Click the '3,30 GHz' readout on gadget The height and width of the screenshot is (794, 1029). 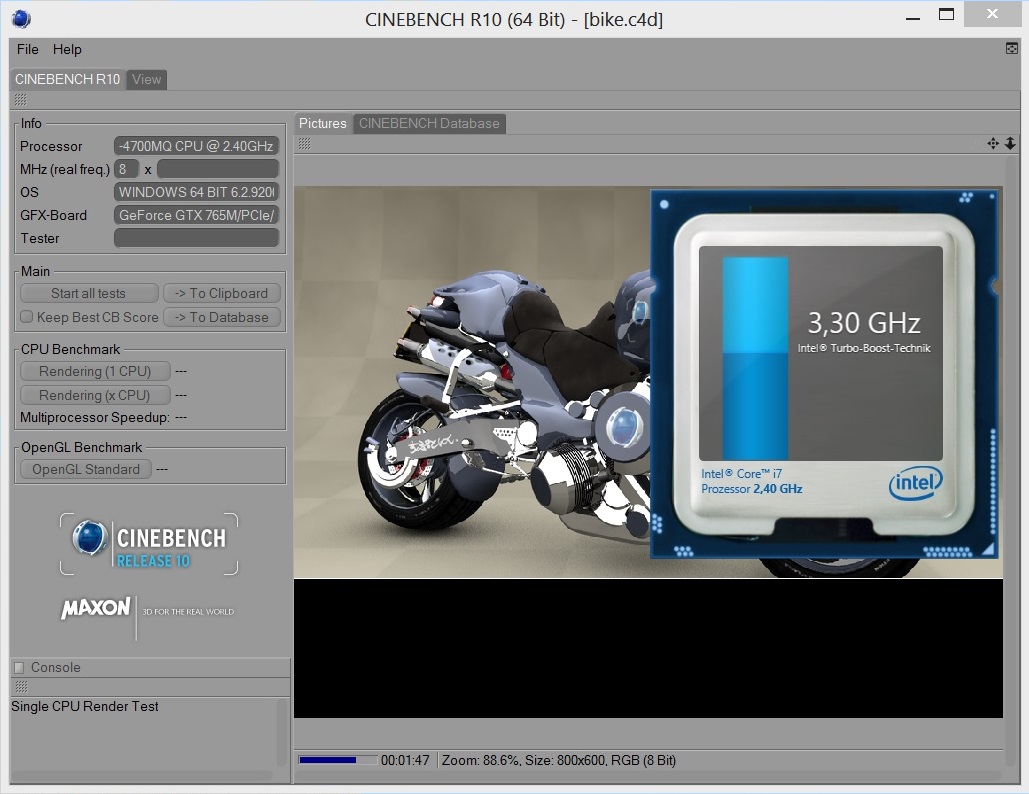tap(864, 323)
